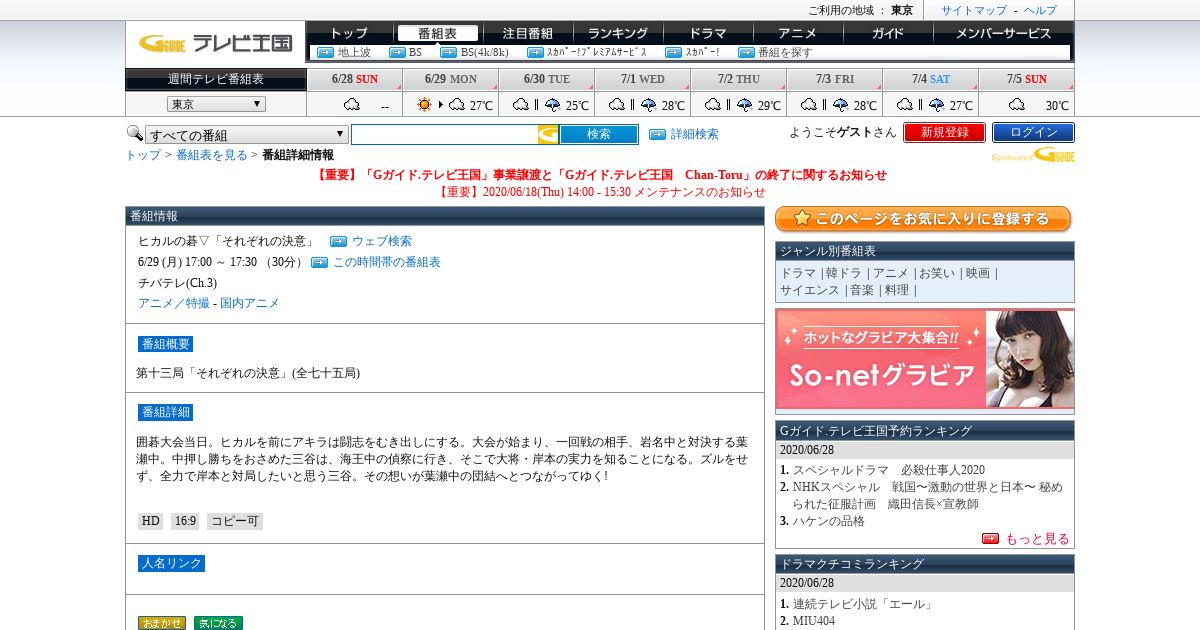The height and width of the screenshot is (630, 1200).
Task: Click the arrow icon before 詳細検索
Action: (x=657, y=134)
